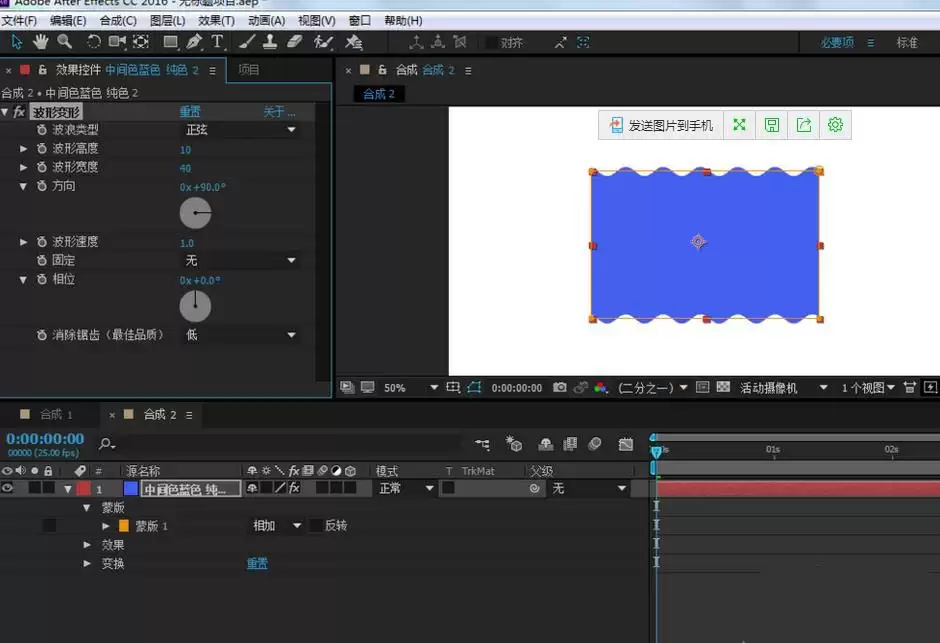Screen dimensions: 940x643
Task: Click the green save icon in overlay
Action: (x=772, y=125)
